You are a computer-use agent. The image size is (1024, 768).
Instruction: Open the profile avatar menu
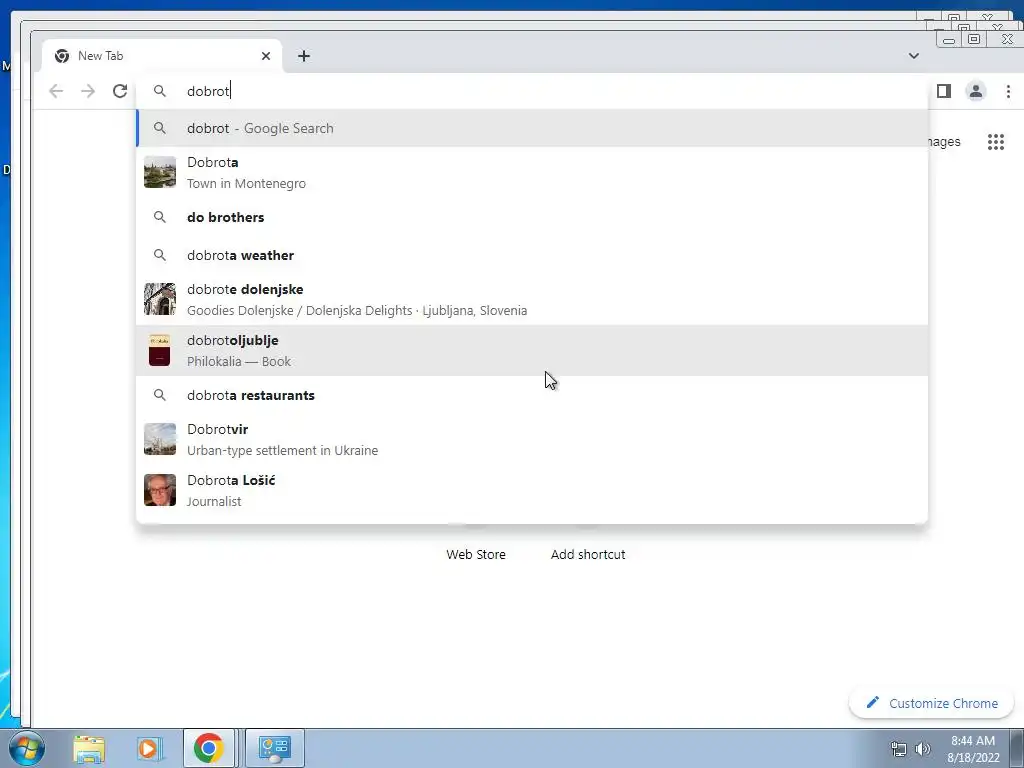coord(976,91)
